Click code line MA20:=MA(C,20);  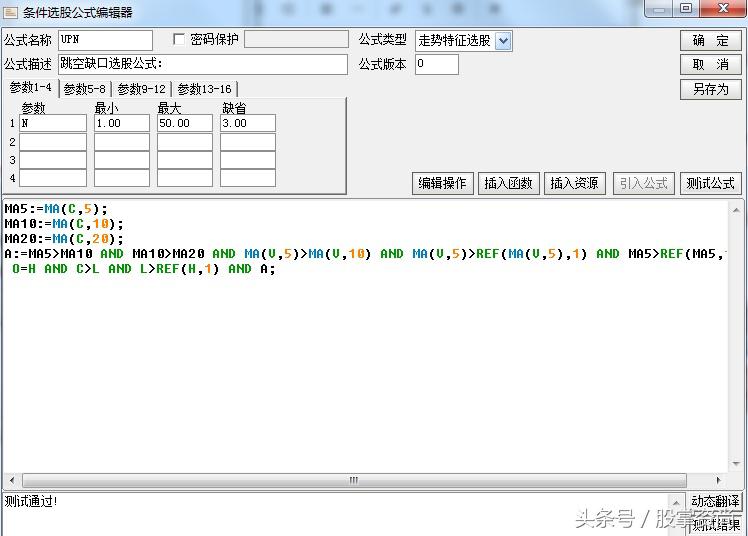[64, 238]
